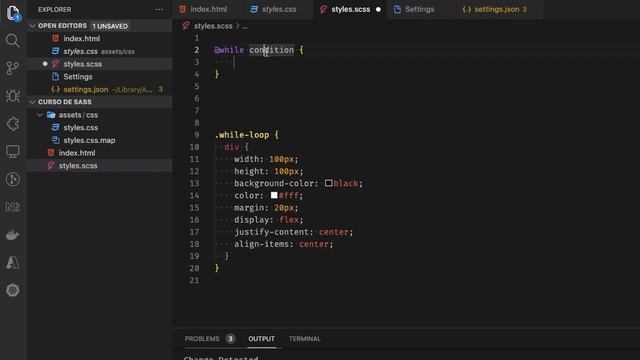640x360 pixels.
Task: Click the 1 UNSAVED badge
Action: tap(110, 26)
